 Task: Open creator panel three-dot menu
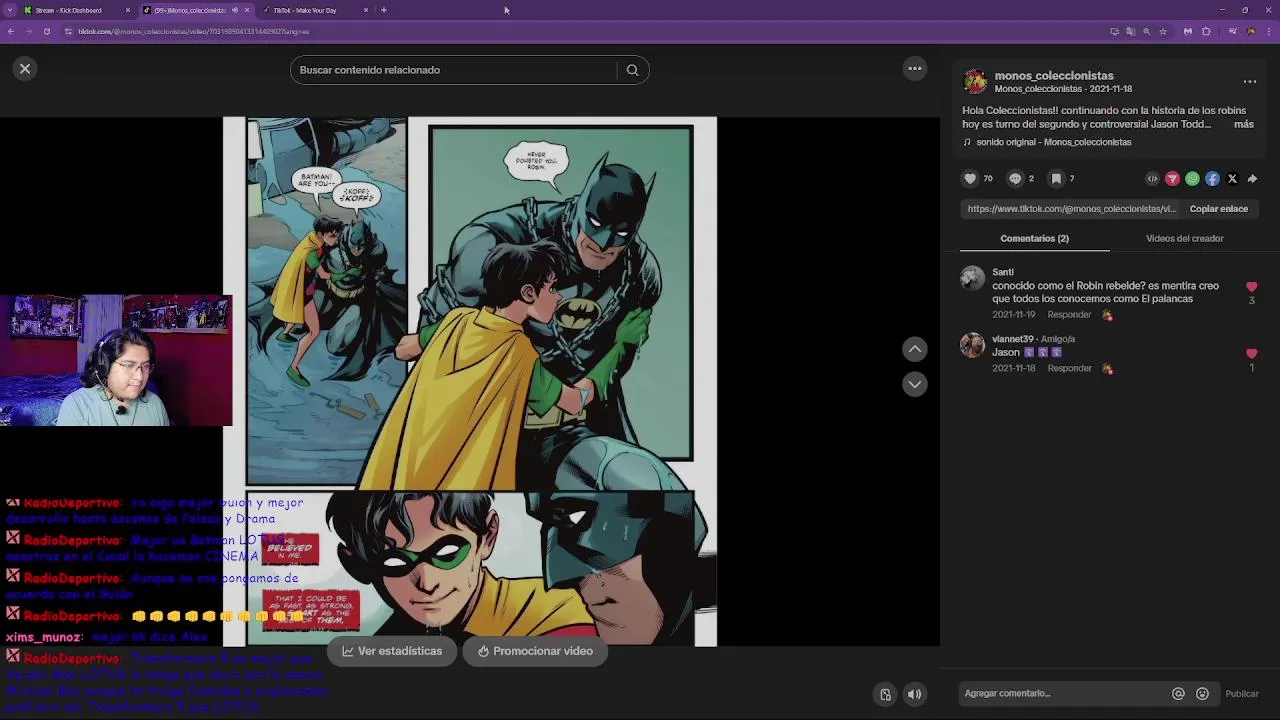coord(1249,81)
